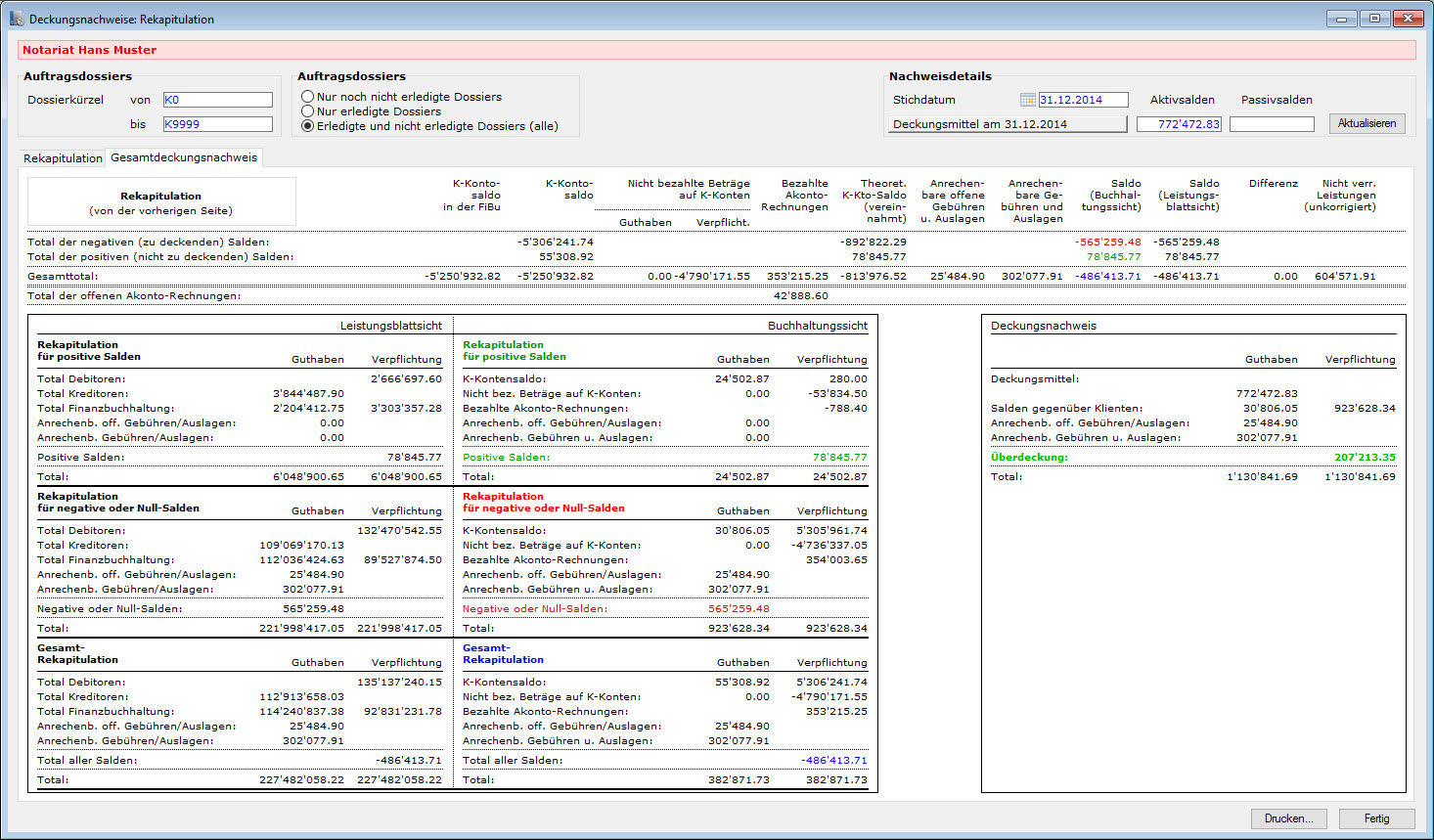
Task: Maximize the Deckungsnachweise window
Action: pos(1374,19)
